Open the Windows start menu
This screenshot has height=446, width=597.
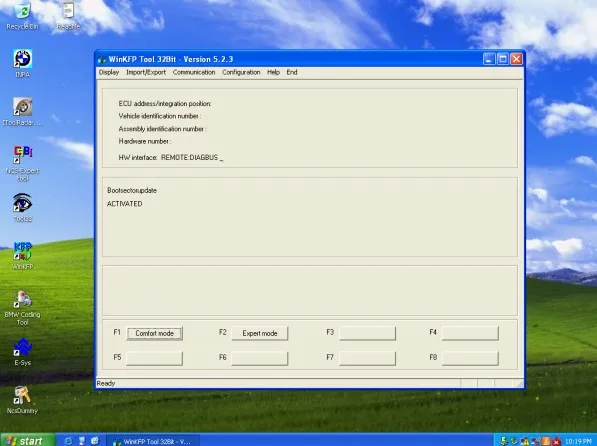(27, 440)
